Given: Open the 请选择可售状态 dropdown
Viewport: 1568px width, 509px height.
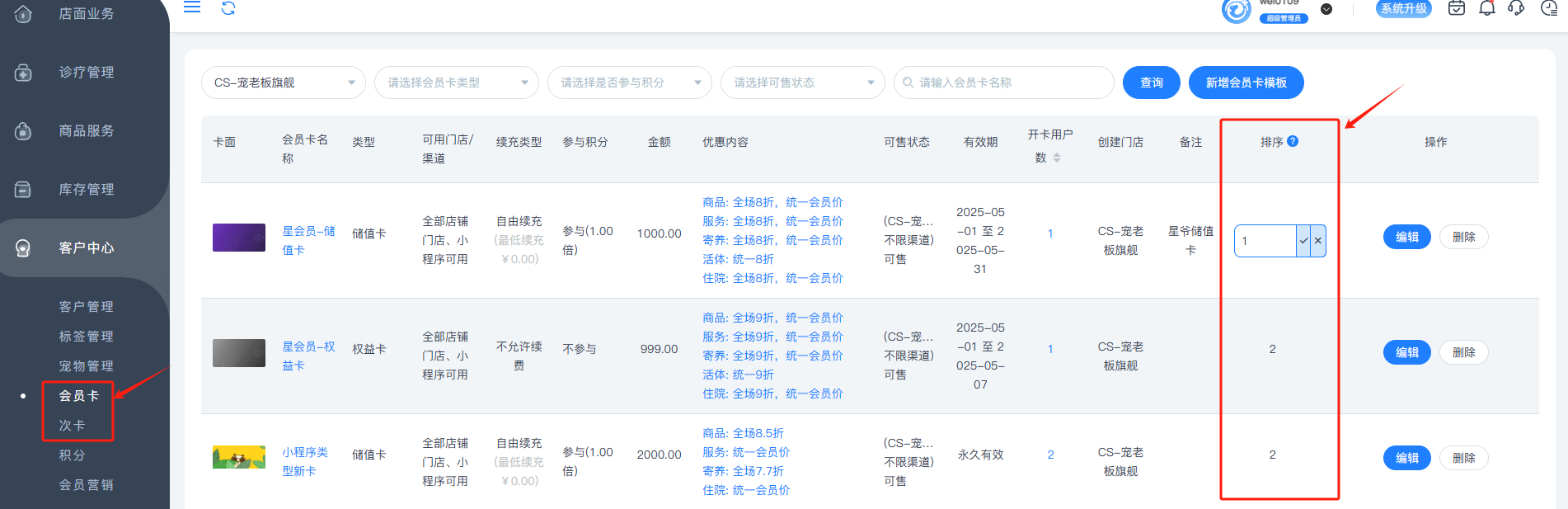Looking at the screenshot, I should 802,82.
